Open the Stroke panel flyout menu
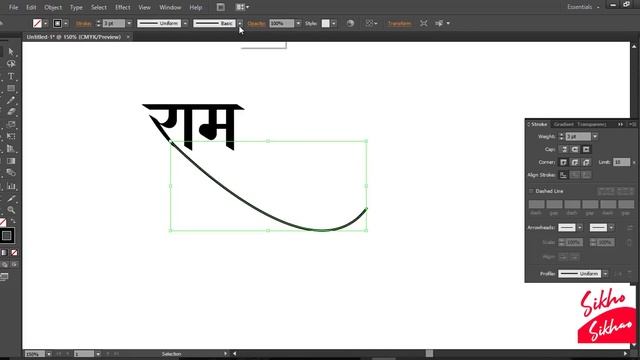Image resolution: width=640 pixels, height=360 pixels. tap(632, 124)
